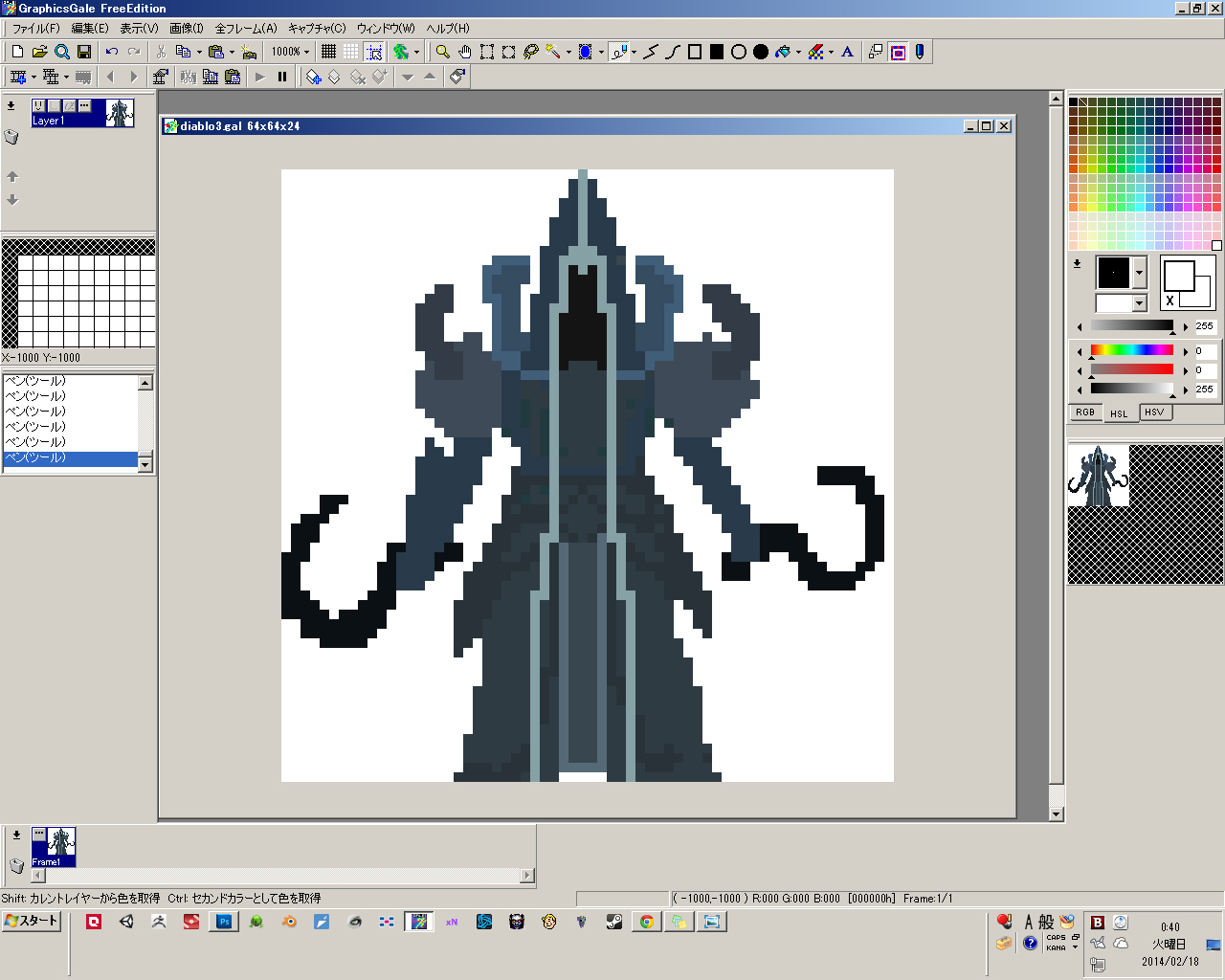Adjust the rainbow hue slider
The image size is (1225, 980).
(x=1132, y=350)
